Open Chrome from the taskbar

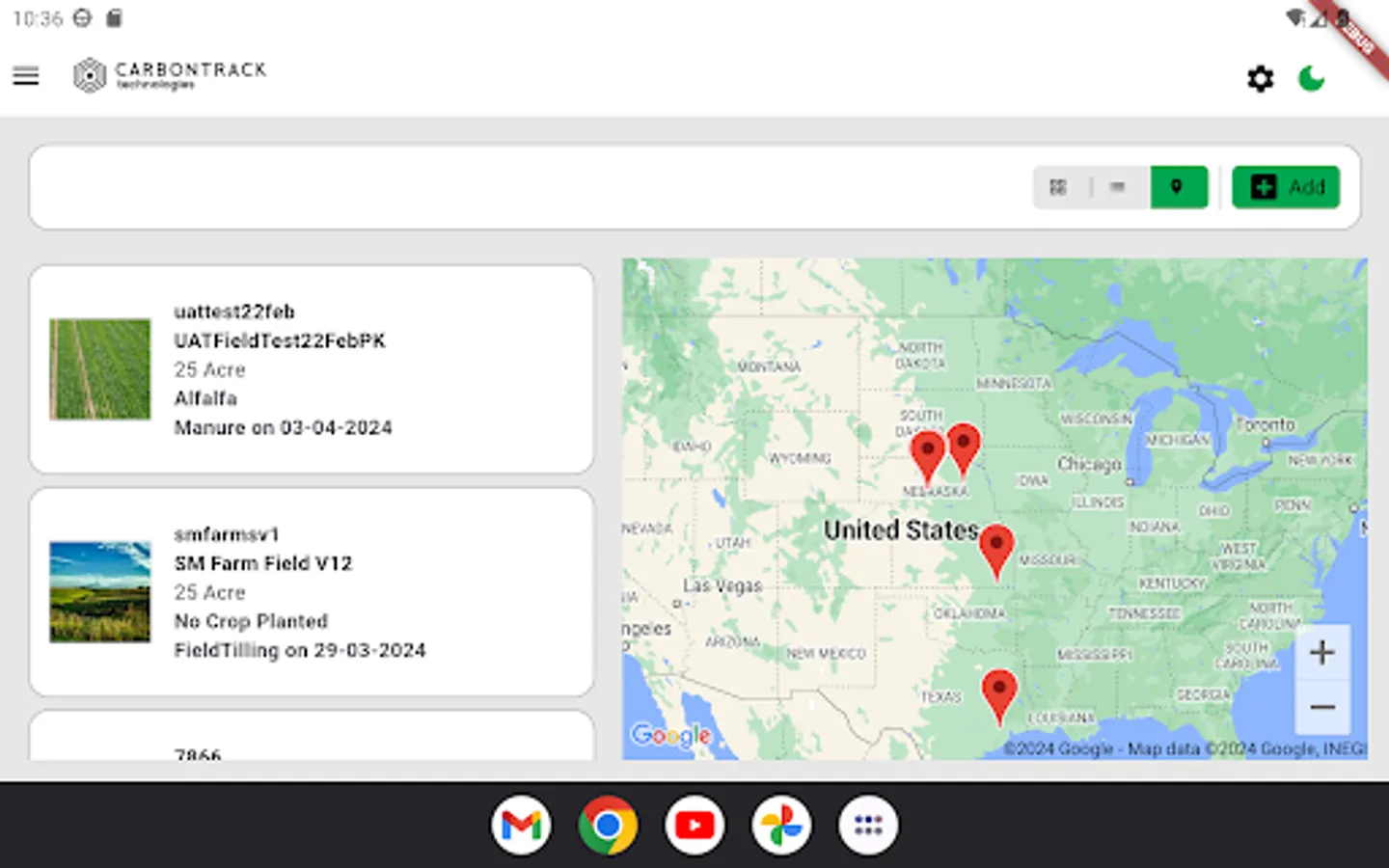(x=608, y=826)
